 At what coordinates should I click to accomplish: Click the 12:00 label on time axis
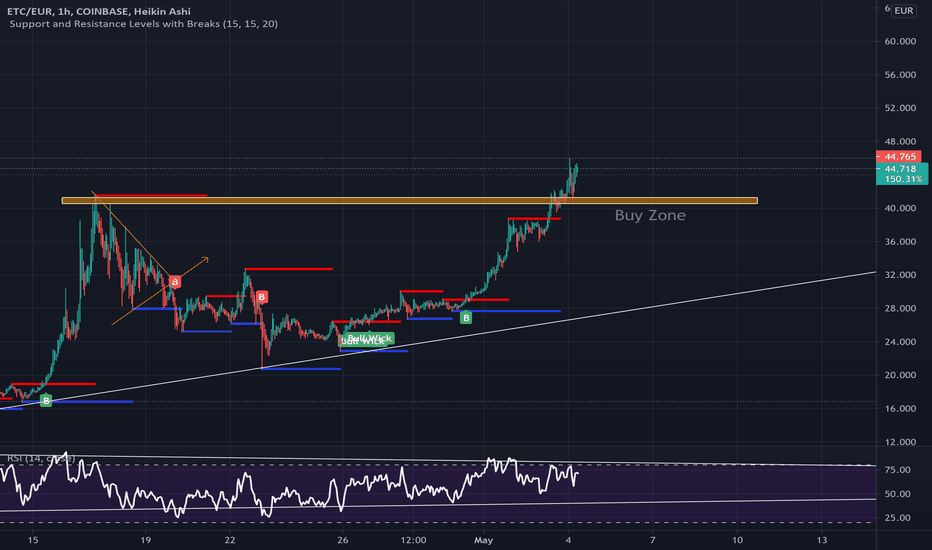click(x=414, y=540)
